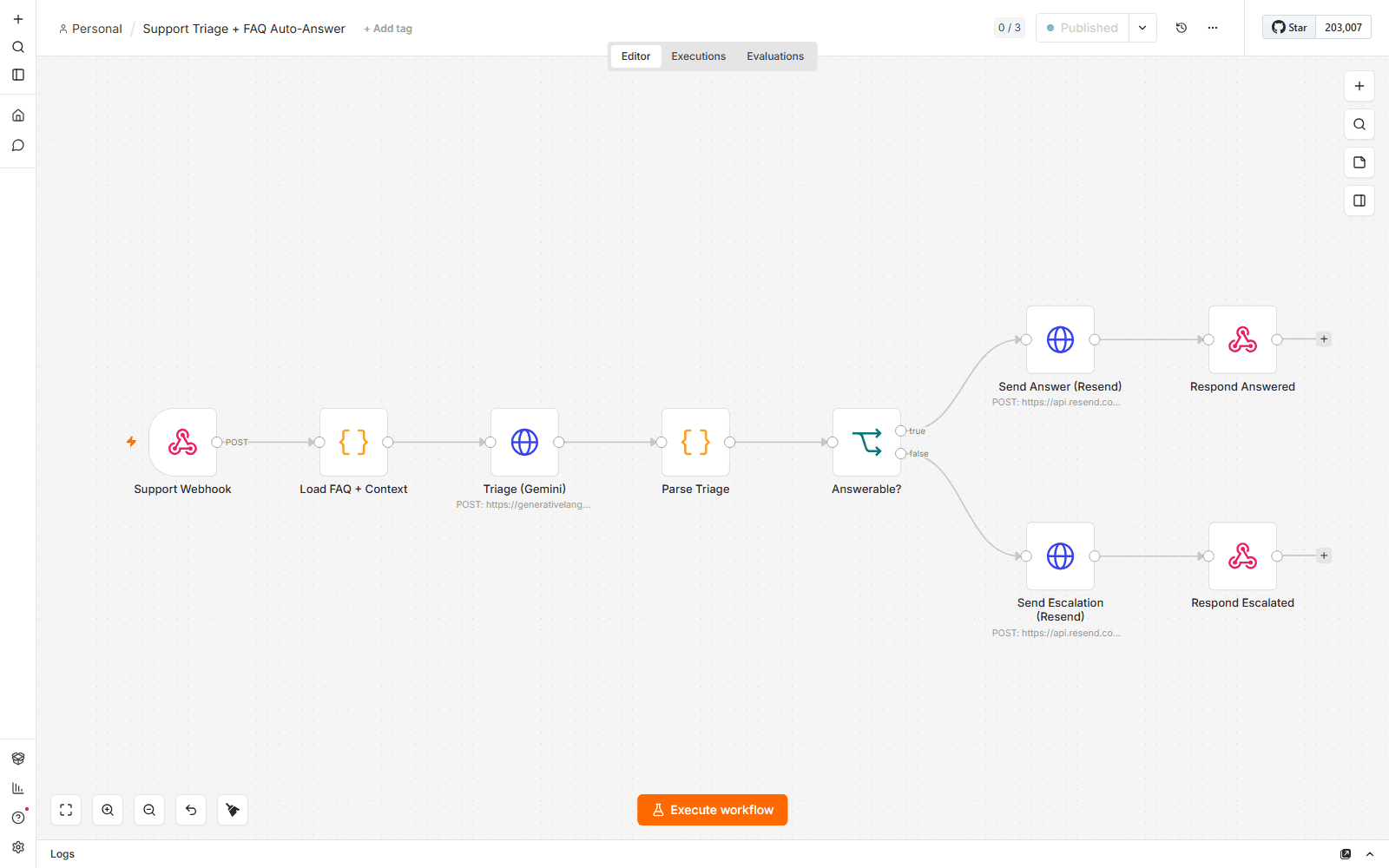Switch to the Executions tab
The width and height of the screenshot is (1389, 868).
click(698, 56)
